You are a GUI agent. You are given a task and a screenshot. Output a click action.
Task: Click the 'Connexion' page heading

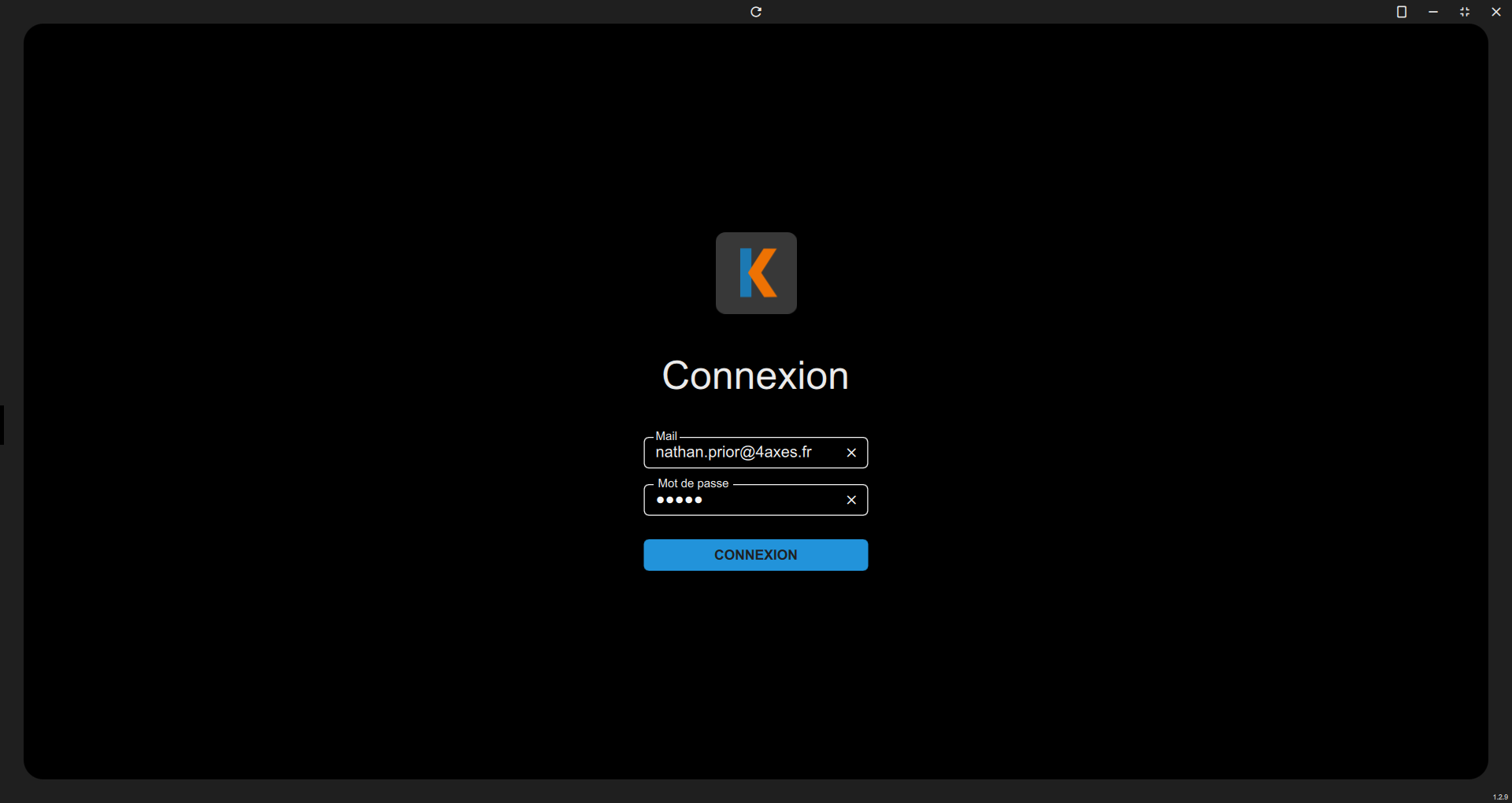[755, 376]
